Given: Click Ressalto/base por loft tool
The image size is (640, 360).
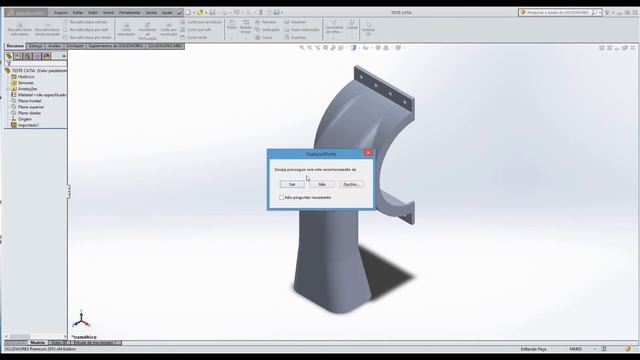Looking at the screenshot, I should [86, 30].
